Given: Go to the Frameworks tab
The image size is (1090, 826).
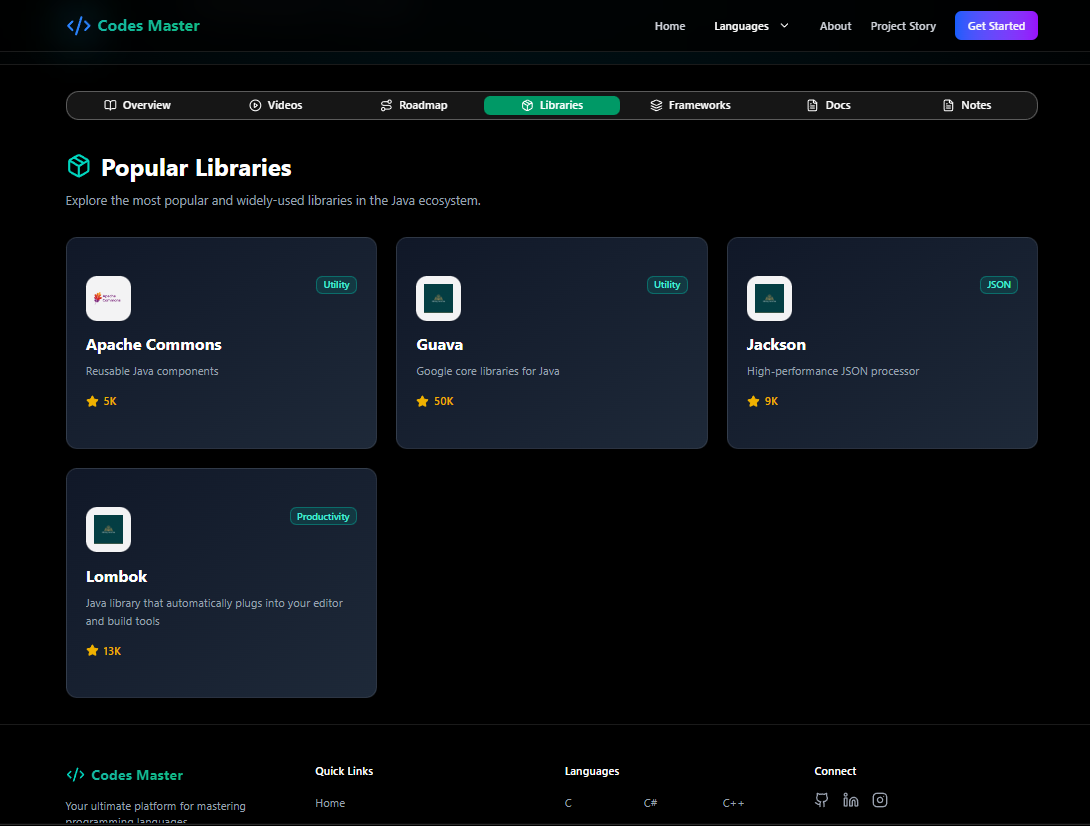Looking at the screenshot, I should 690,105.
